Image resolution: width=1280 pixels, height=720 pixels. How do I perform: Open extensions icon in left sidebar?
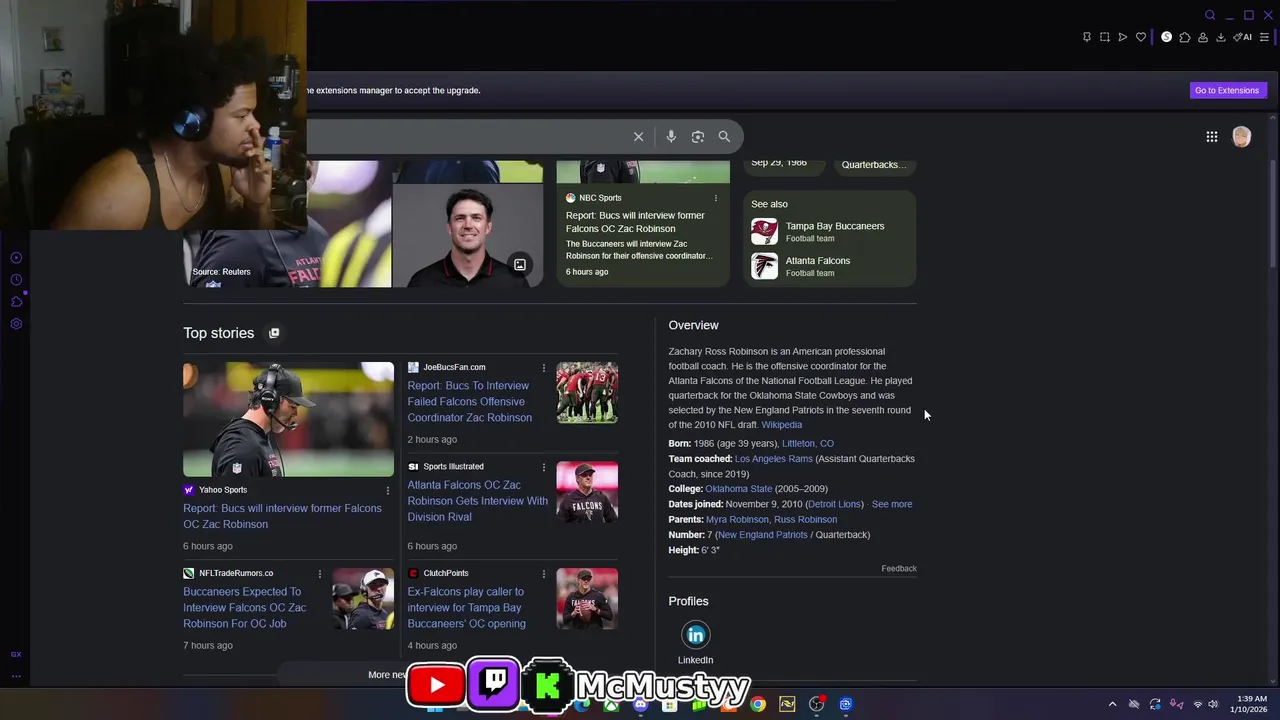pos(16,302)
